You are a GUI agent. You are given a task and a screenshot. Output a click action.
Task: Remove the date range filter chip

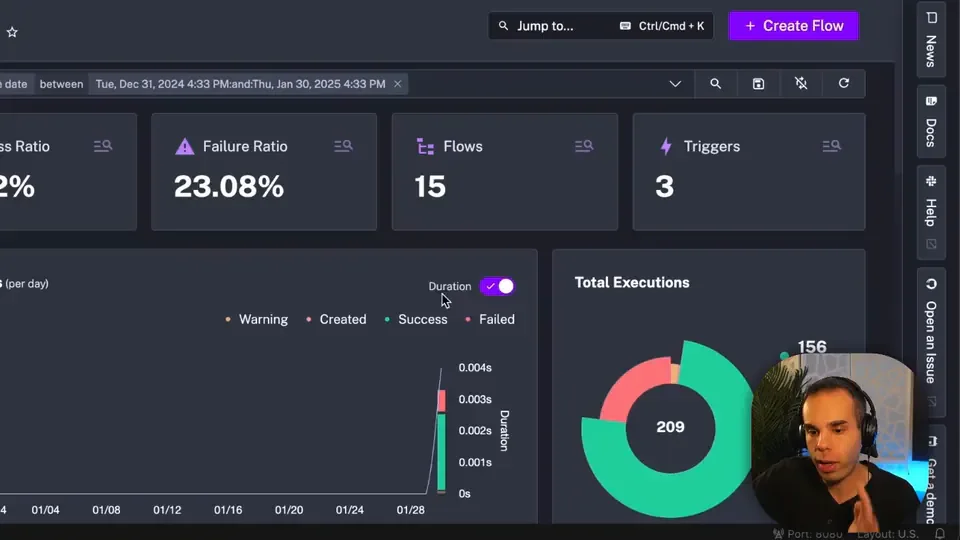(x=397, y=84)
